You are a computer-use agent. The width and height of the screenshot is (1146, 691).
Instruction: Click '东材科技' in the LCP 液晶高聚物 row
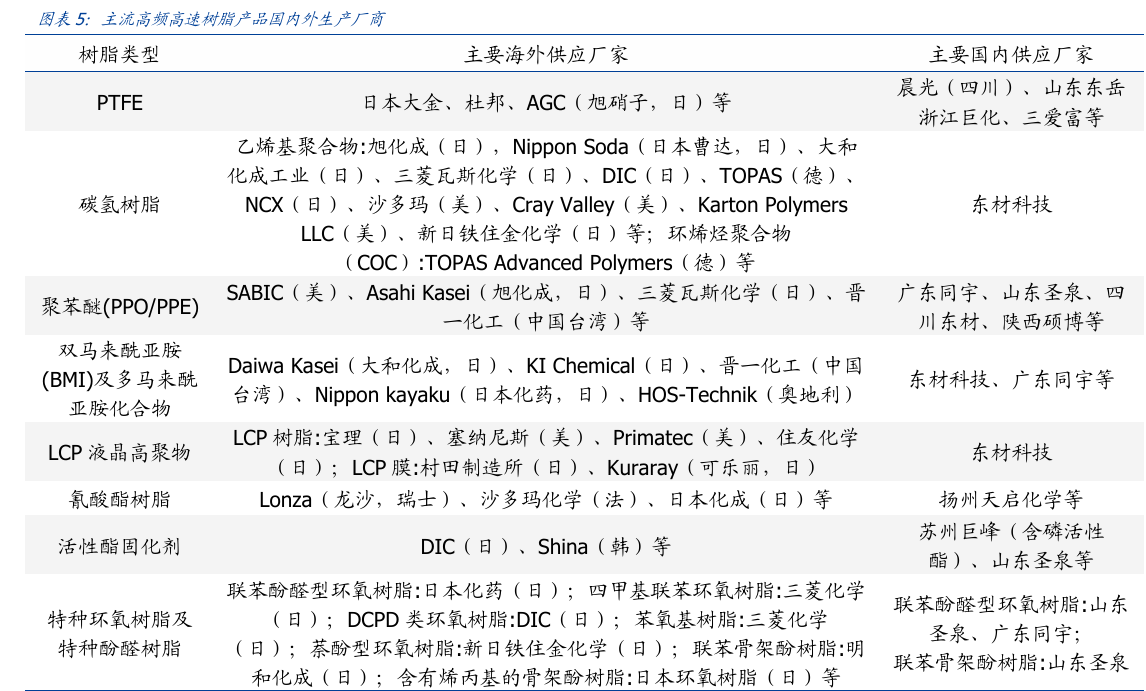1011,452
